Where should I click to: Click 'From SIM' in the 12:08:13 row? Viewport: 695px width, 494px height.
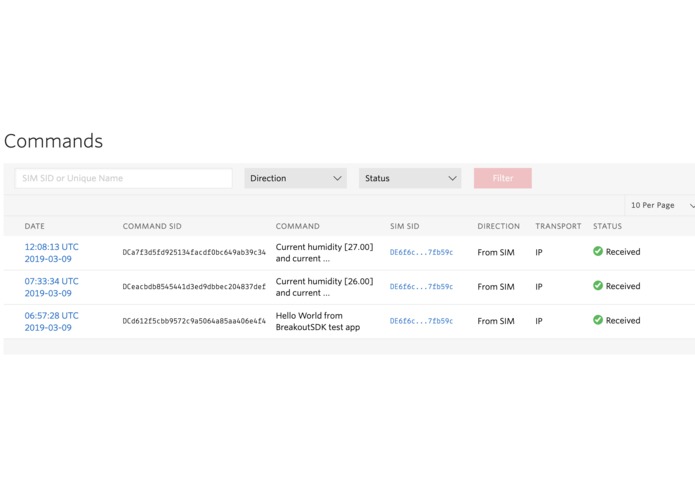(496, 252)
